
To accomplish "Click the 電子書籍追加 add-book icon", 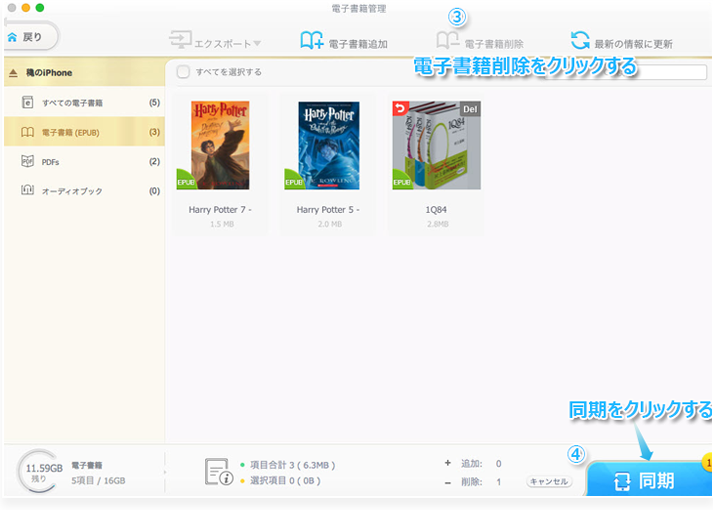I will click(x=311, y=40).
